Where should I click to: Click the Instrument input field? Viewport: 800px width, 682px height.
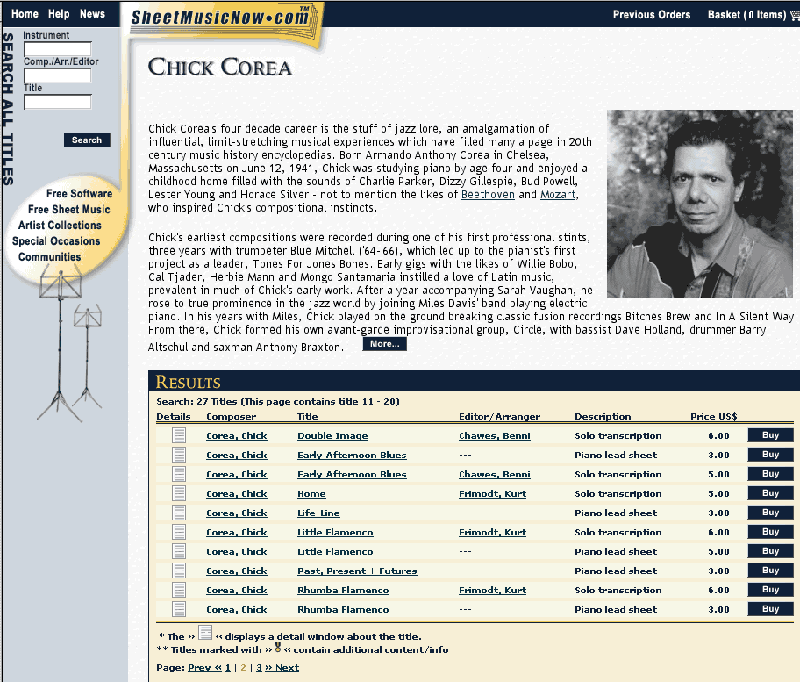pos(58,49)
